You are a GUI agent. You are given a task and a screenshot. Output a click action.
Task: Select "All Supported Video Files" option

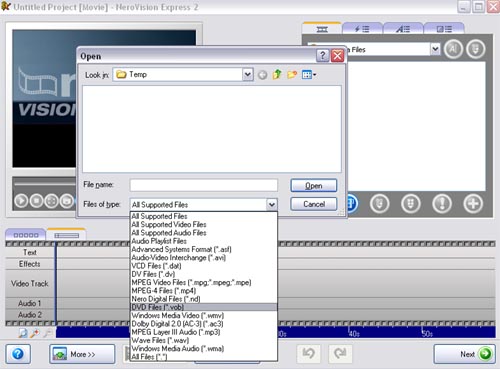click(x=204, y=225)
